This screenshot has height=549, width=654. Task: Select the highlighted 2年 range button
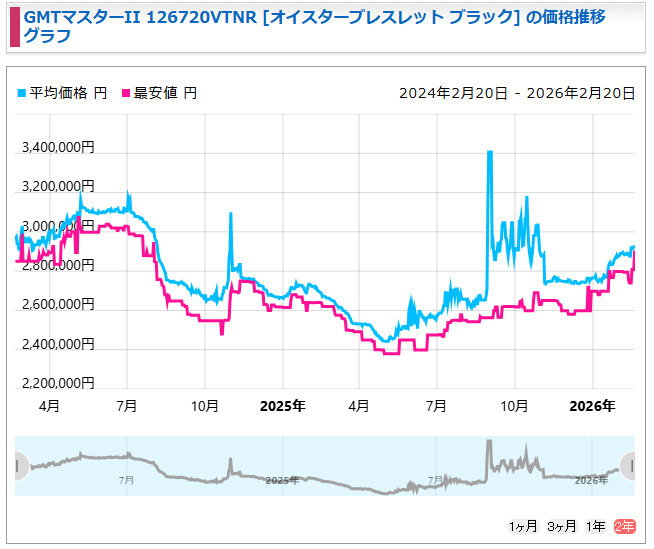point(624,526)
